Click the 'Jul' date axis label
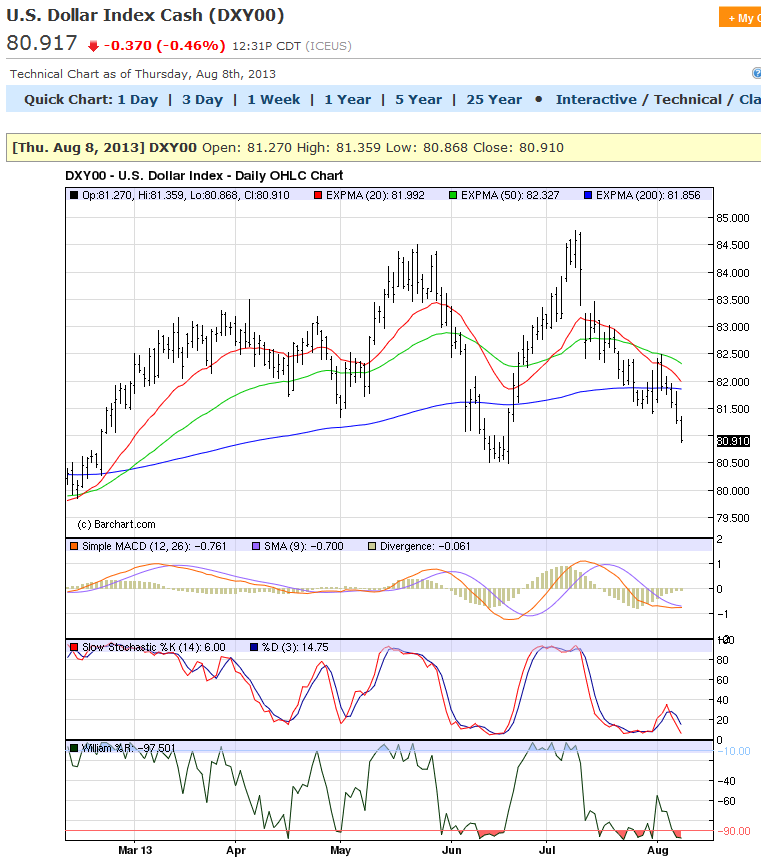Viewport: 761px width, 860px height. tap(547, 850)
